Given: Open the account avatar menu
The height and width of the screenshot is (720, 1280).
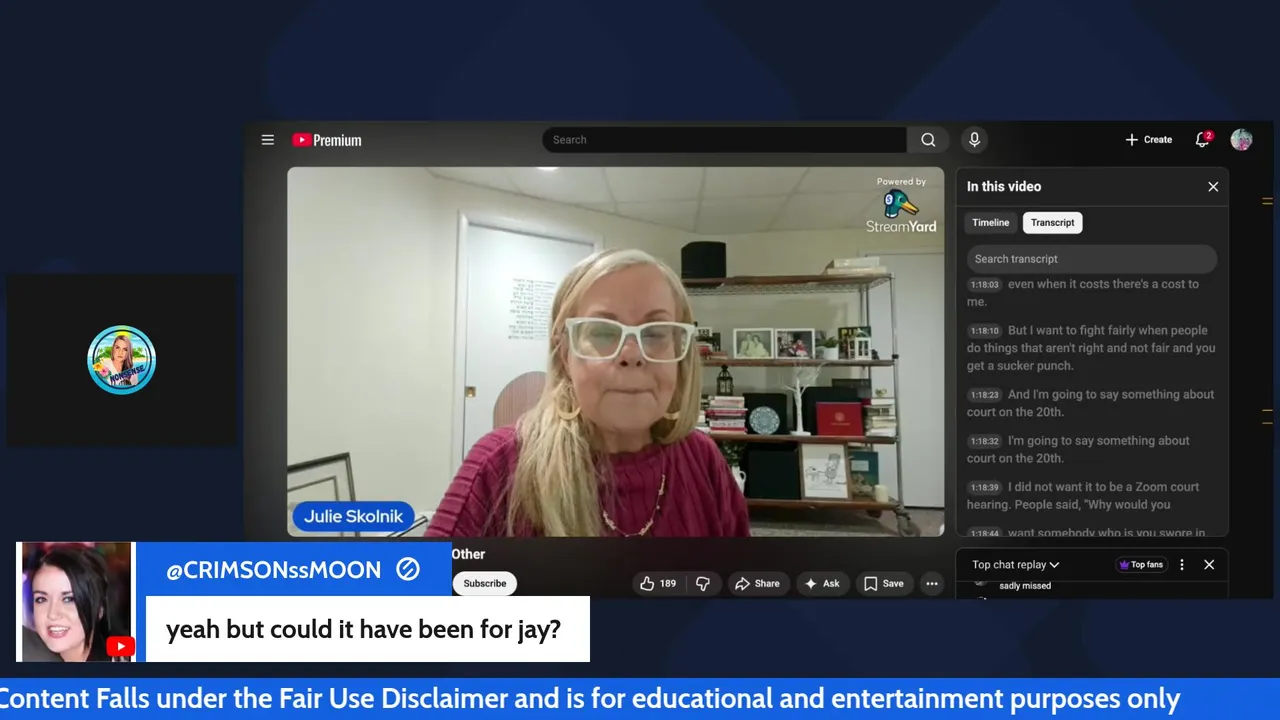Looking at the screenshot, I should click(x=1241, y=140).
